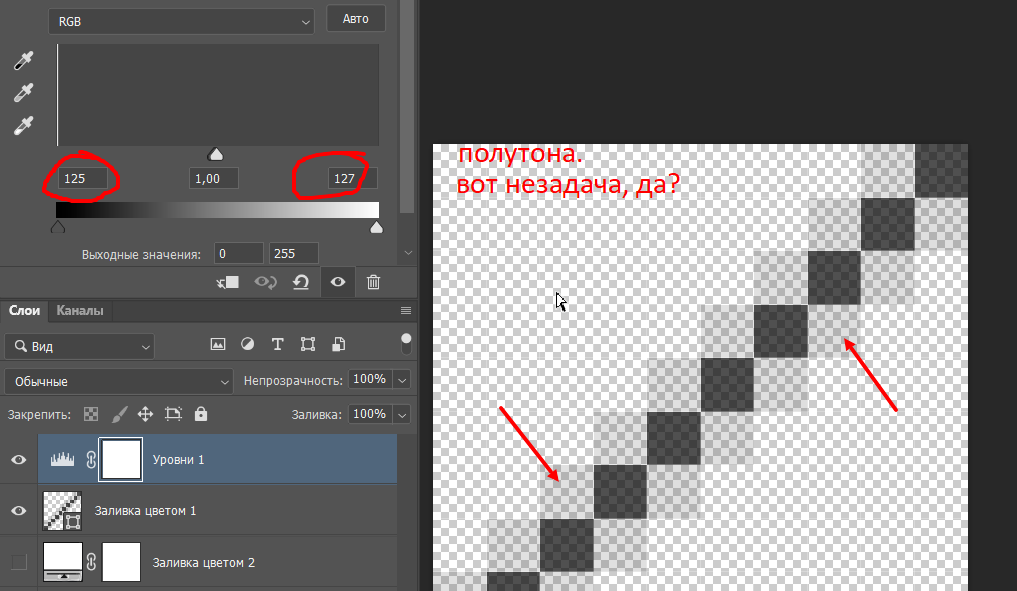This screenshot has height=591, width=1017.
Task: Click the Properties panel vertical scrollbar
Action: coord(407,107)
